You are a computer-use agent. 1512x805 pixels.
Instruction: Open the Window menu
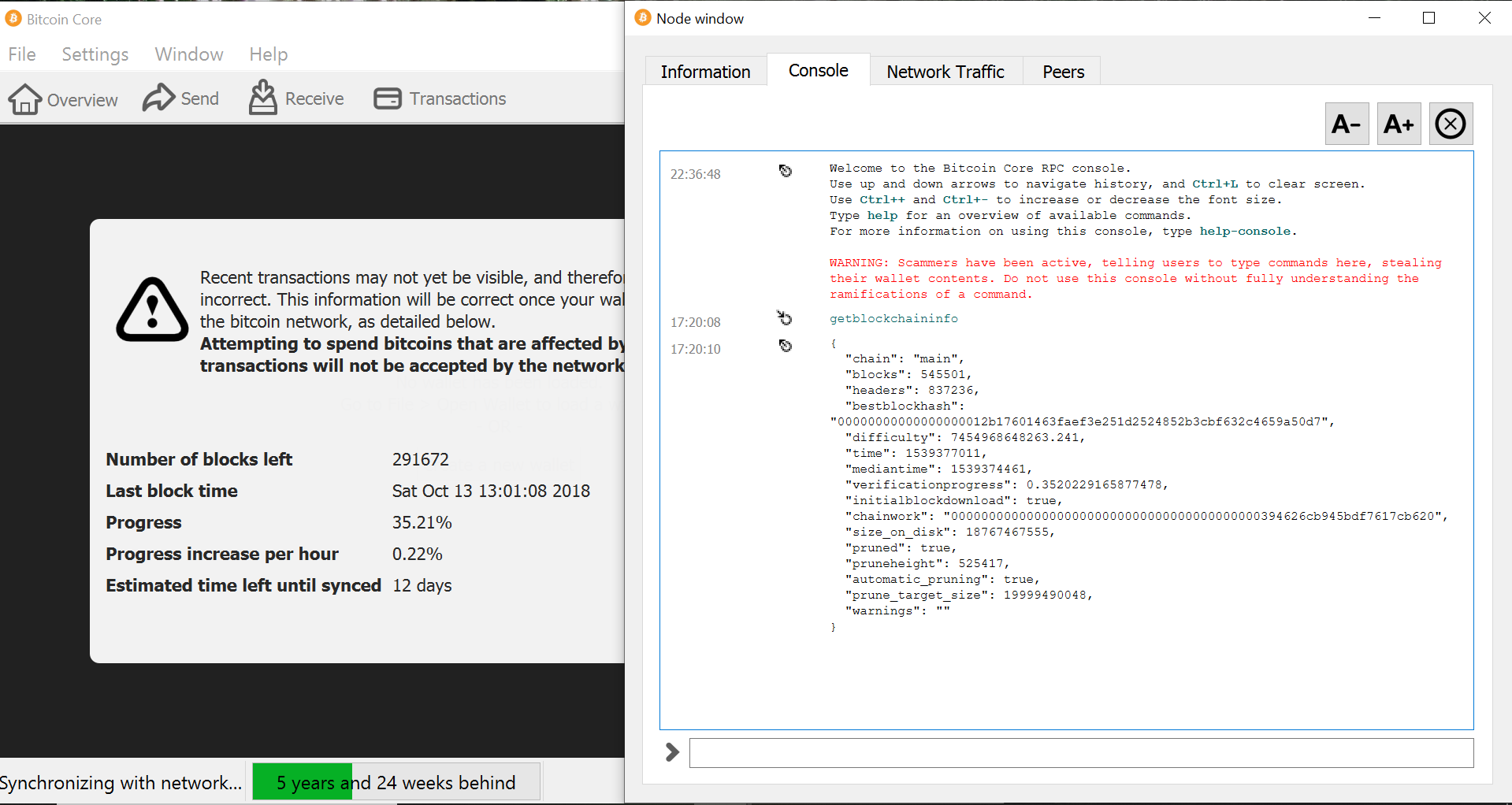[x=189, y=54]
